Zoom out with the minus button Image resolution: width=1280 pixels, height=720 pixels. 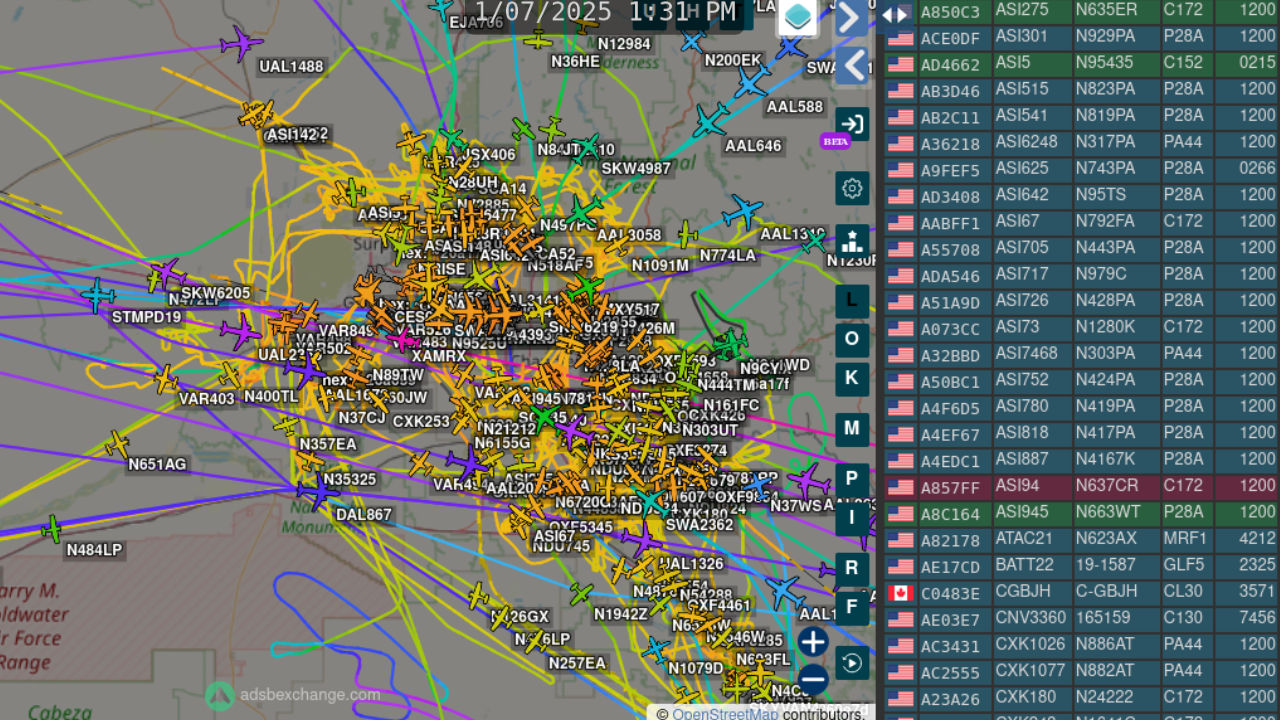click(813, 680)
